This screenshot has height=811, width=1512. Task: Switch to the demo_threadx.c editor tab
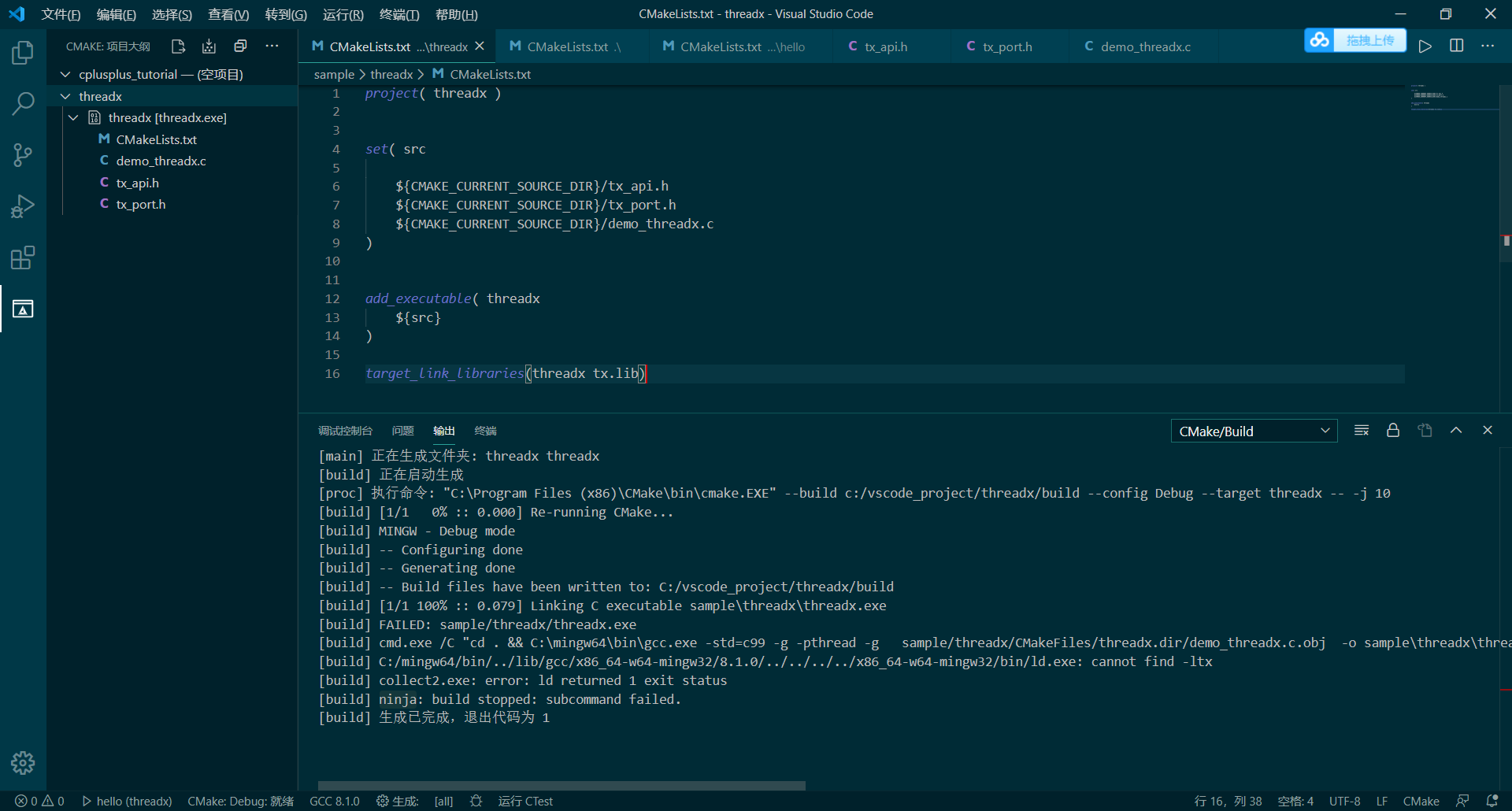[1145, 46]
